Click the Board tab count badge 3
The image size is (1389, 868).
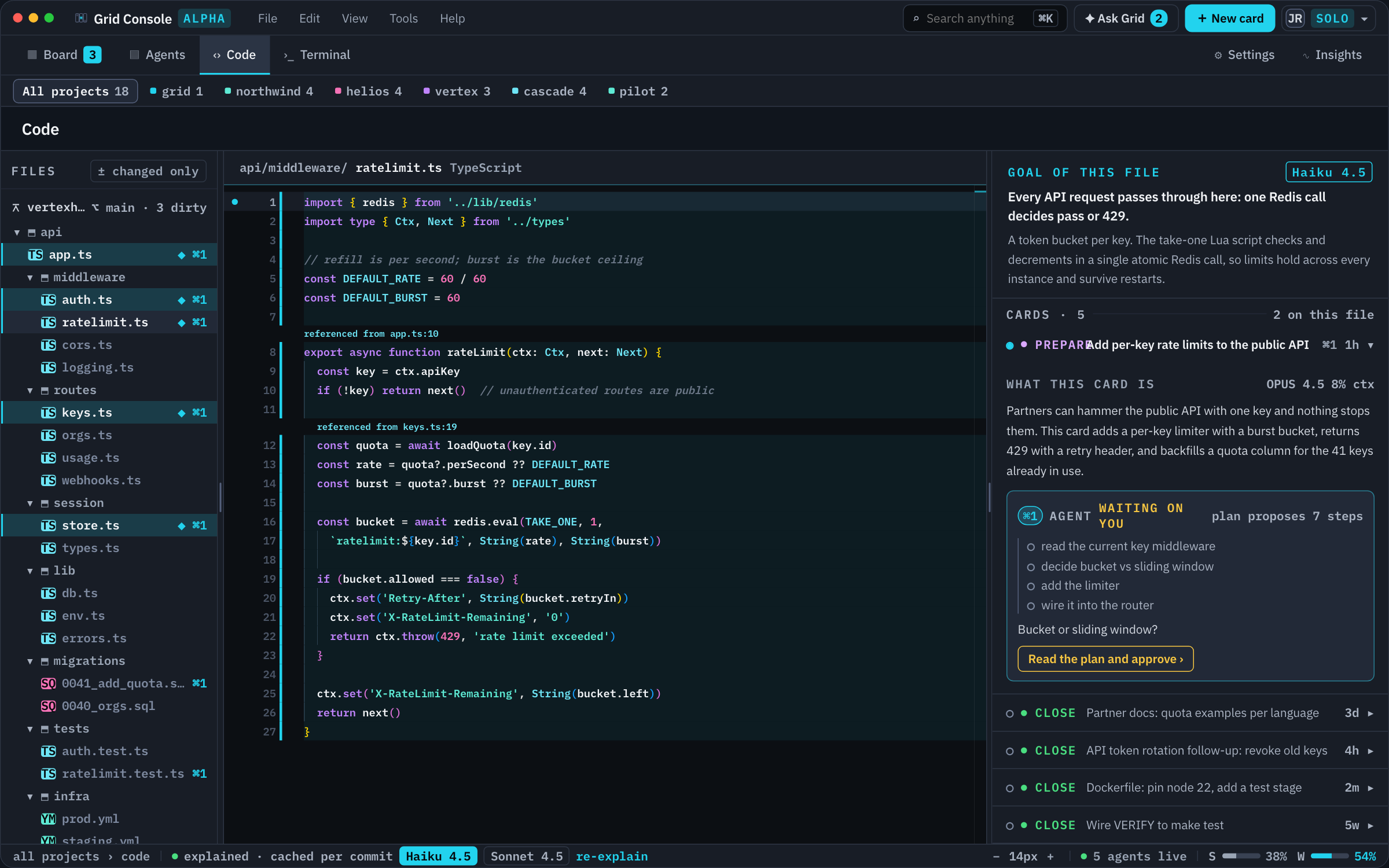tap(92, 54)
